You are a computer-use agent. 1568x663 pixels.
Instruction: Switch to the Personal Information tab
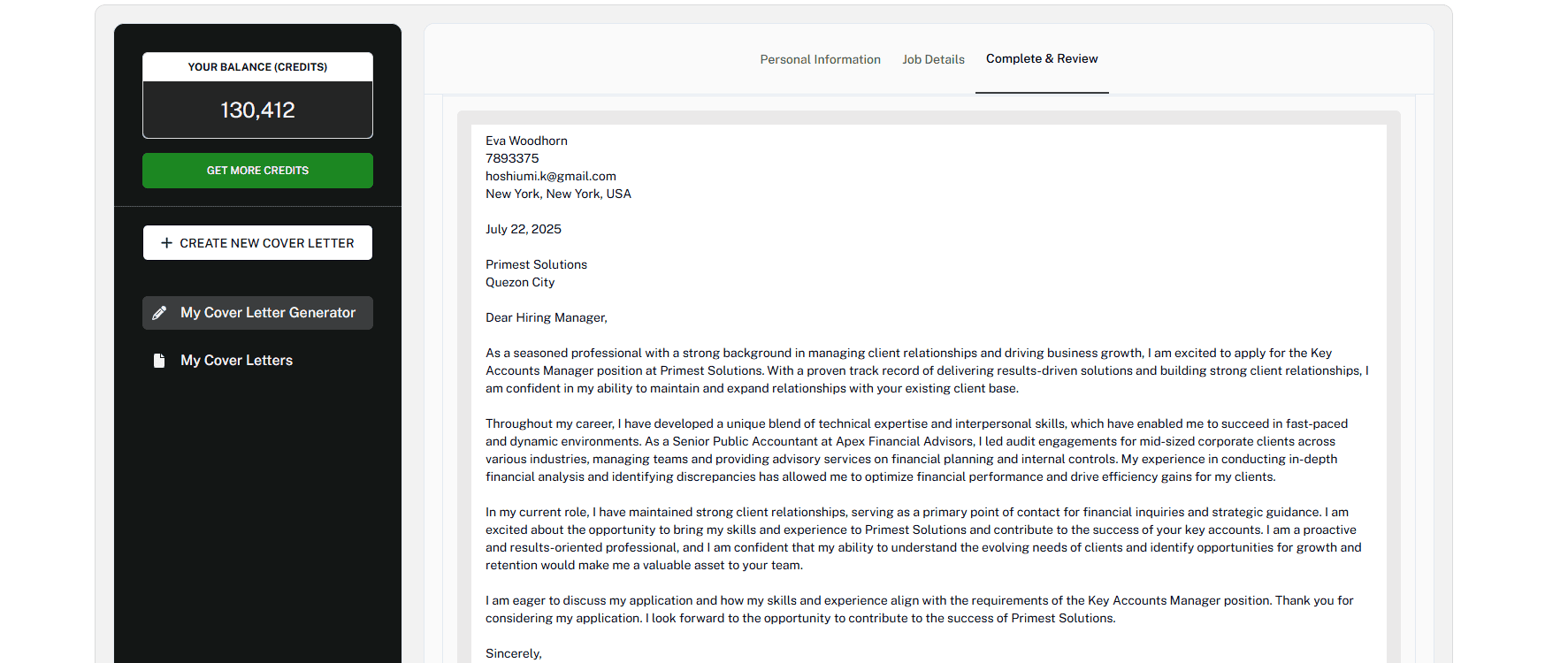tap(820, 59)
